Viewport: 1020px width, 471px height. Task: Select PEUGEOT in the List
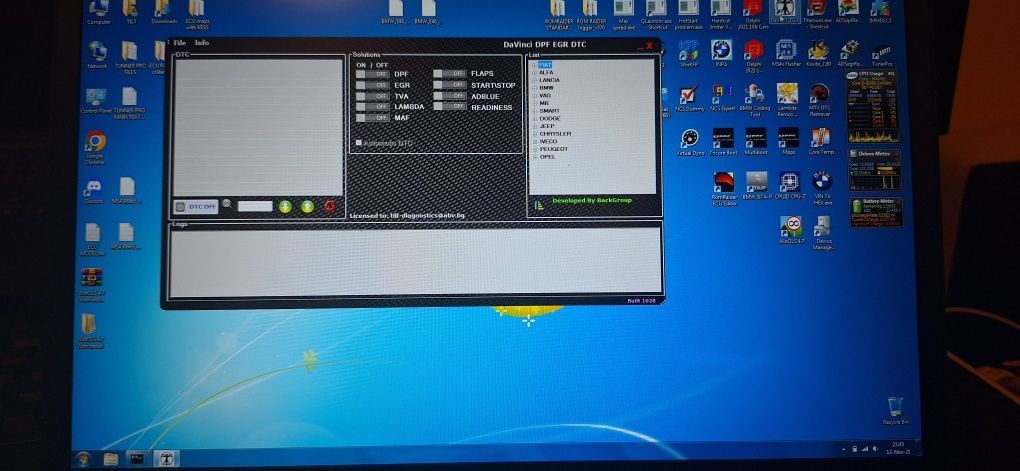[554, 149]
